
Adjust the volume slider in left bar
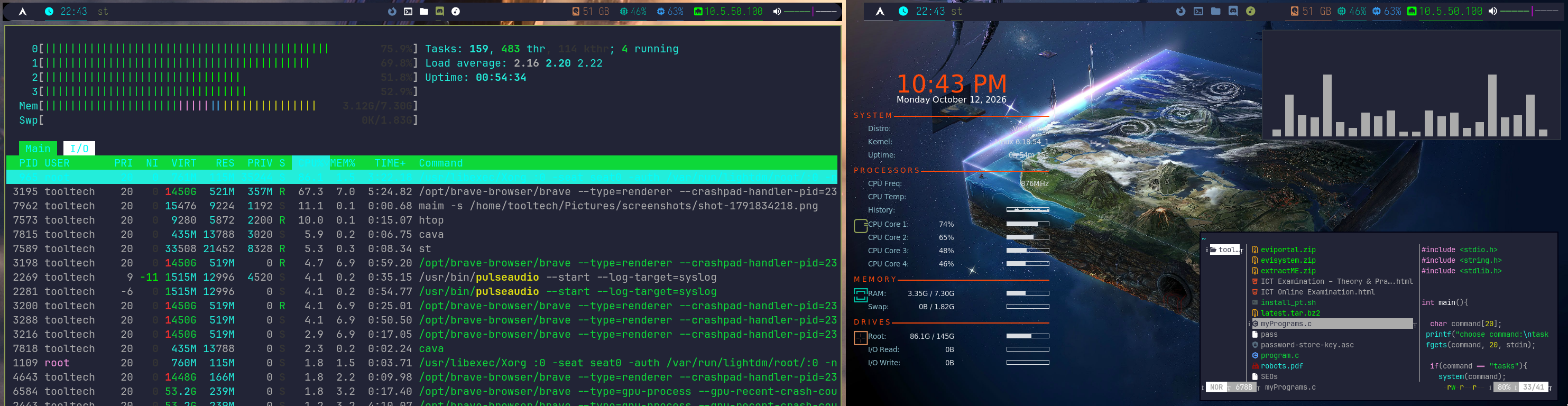point(811,12)
